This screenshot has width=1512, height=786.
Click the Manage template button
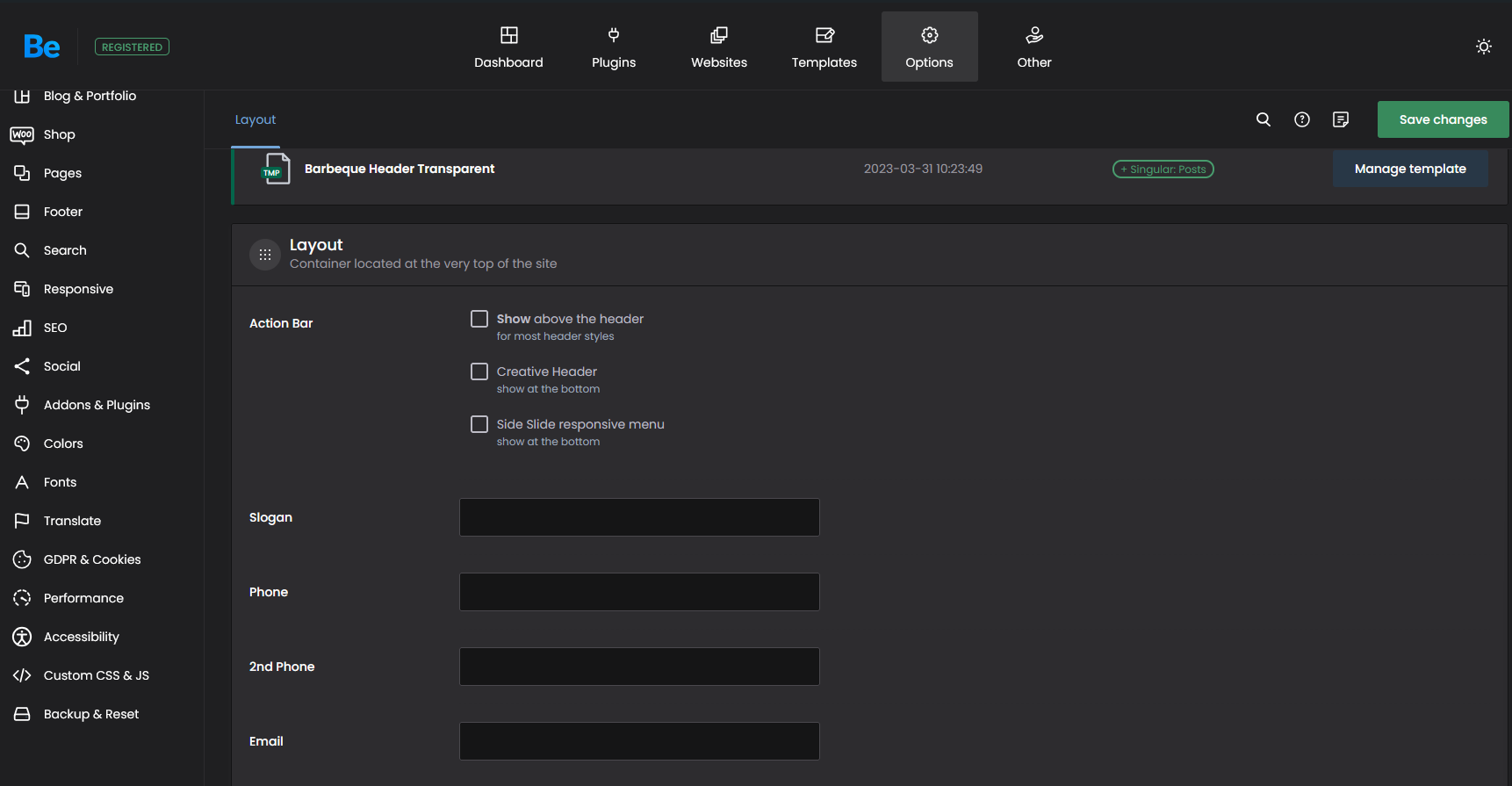pyautogui.click(x=1410, y=169)
